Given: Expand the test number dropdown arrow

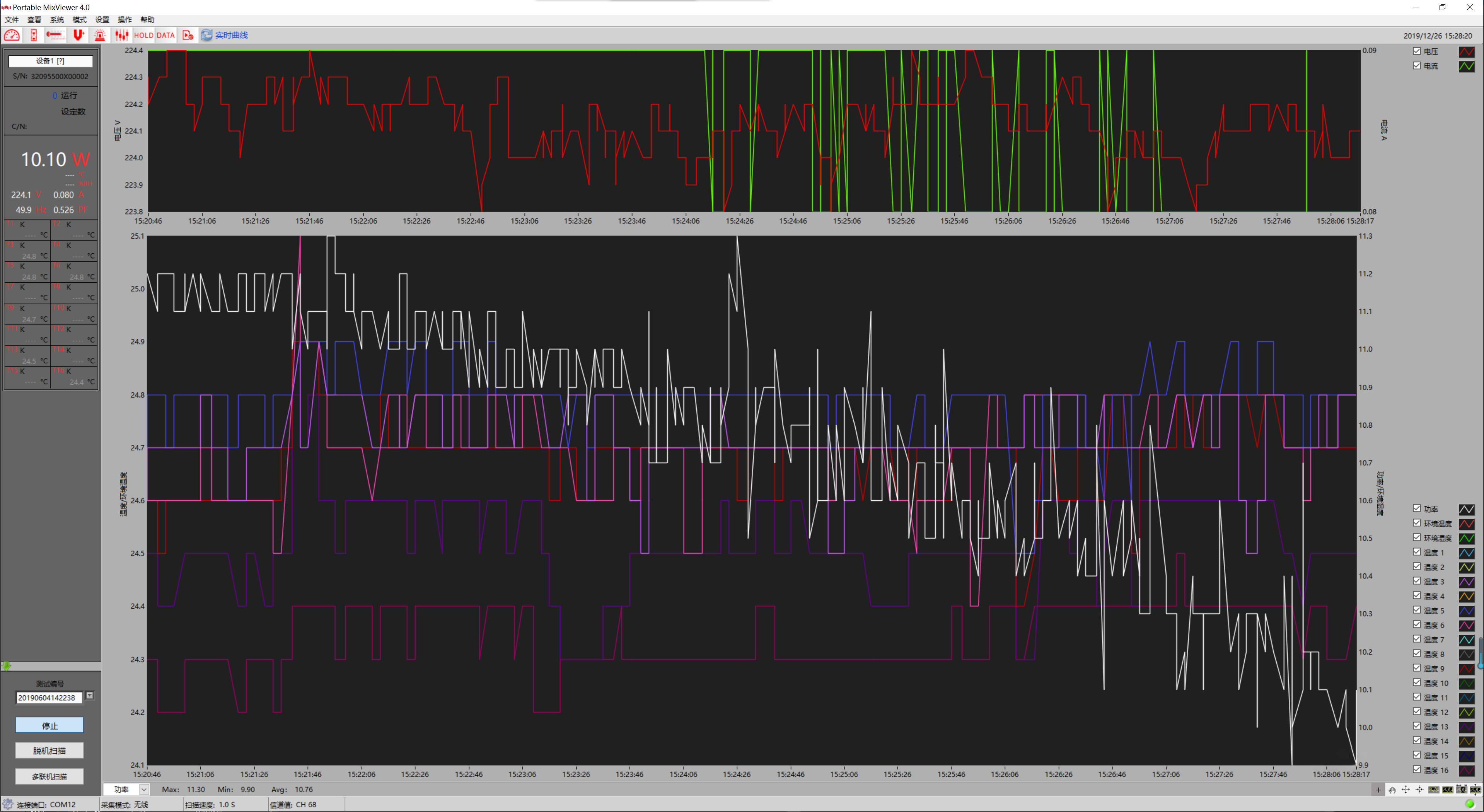Looking at the screenshot, I should (90, 696).
